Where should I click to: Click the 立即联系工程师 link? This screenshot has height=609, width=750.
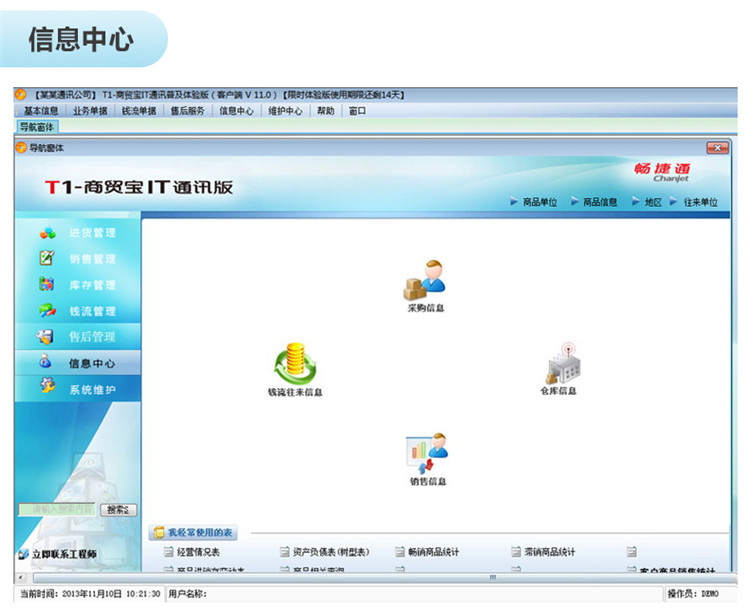click(x=64, y=554)
